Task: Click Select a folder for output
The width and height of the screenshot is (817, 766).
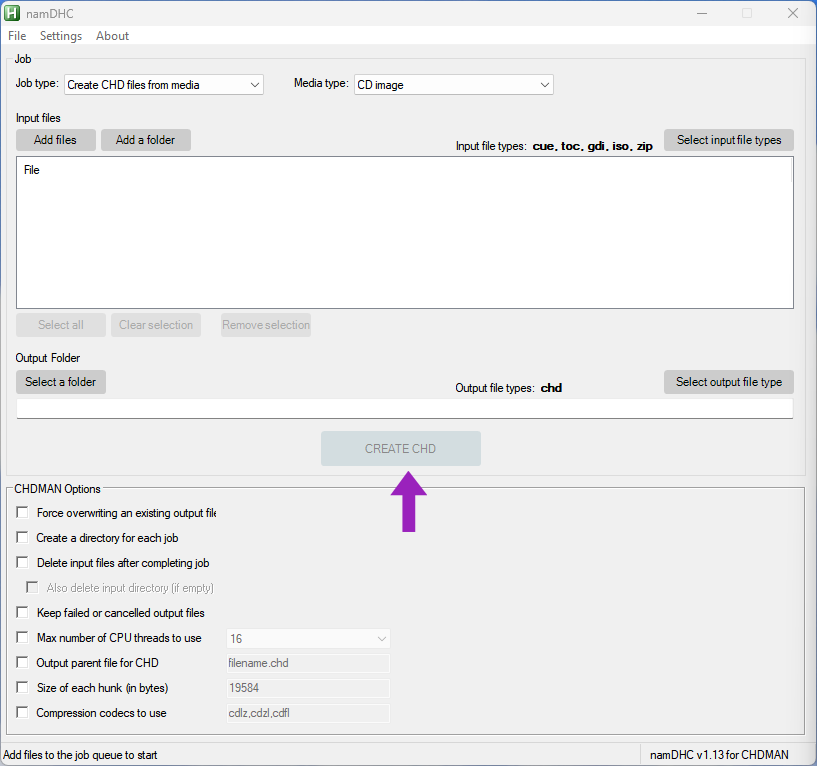Action: tap(61, 382)
